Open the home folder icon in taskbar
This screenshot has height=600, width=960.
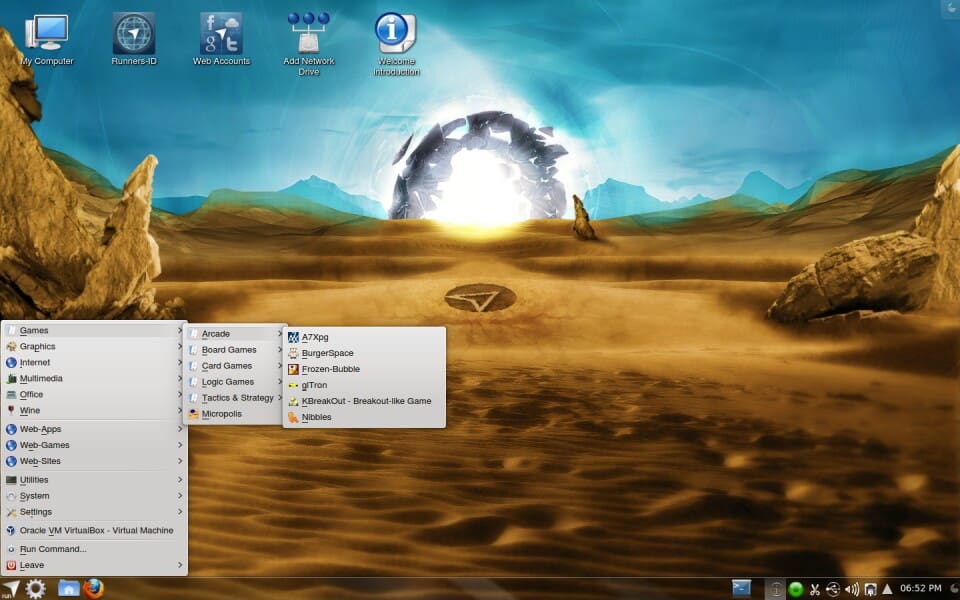[x=69, y=588]
